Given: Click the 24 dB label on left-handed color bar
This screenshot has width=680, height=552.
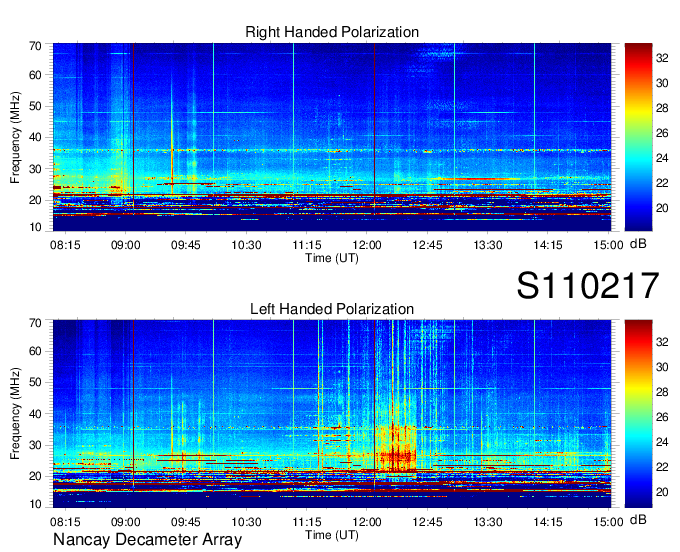Looking at the screenshot, I should coord(662,442).
